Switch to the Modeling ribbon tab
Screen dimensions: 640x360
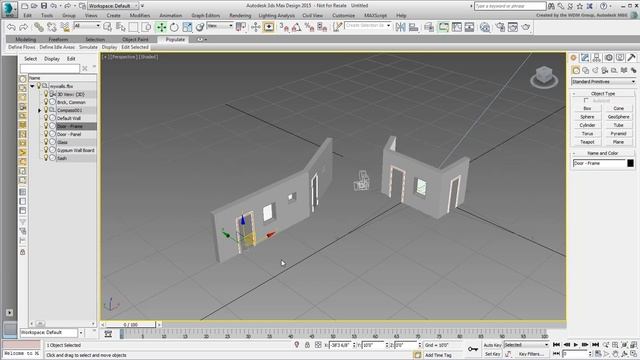tap(26, 39)
